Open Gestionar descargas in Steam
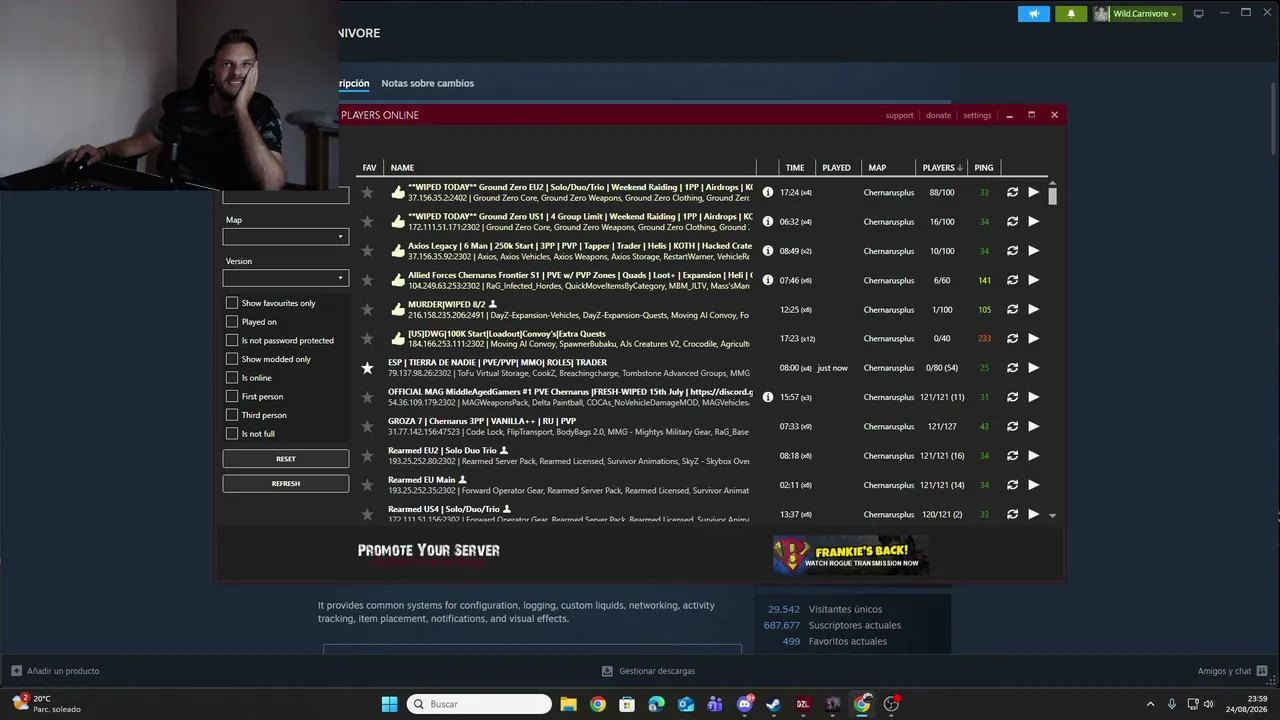The image size is (1280, 720). (648, 671)
